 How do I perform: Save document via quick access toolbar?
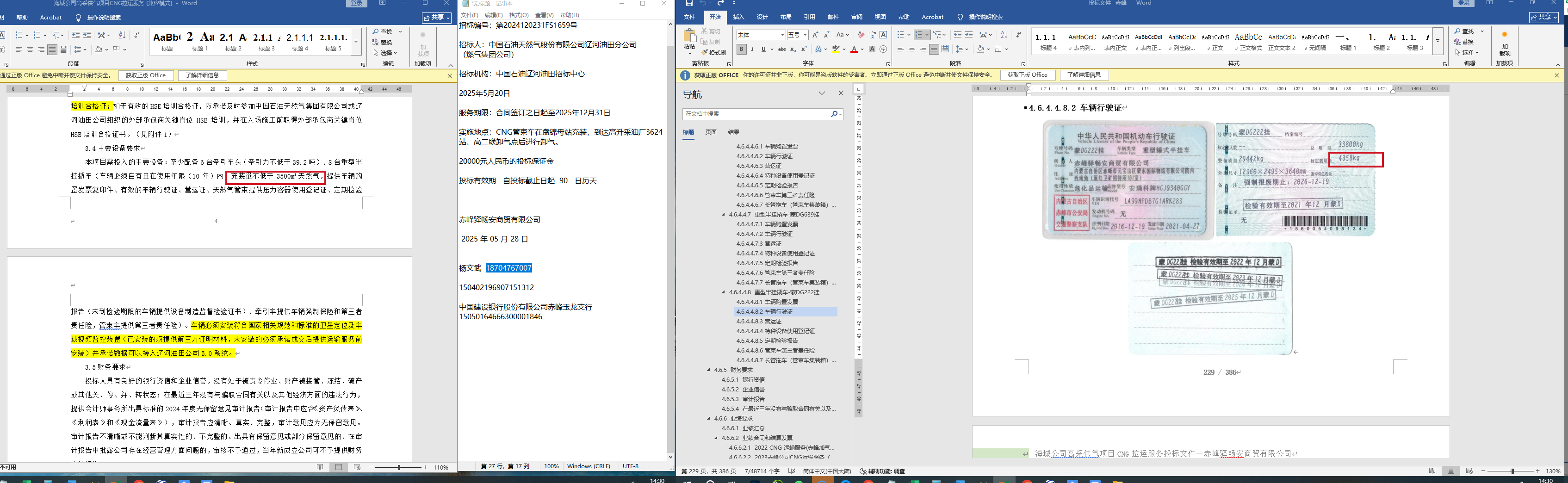[689, 3]
